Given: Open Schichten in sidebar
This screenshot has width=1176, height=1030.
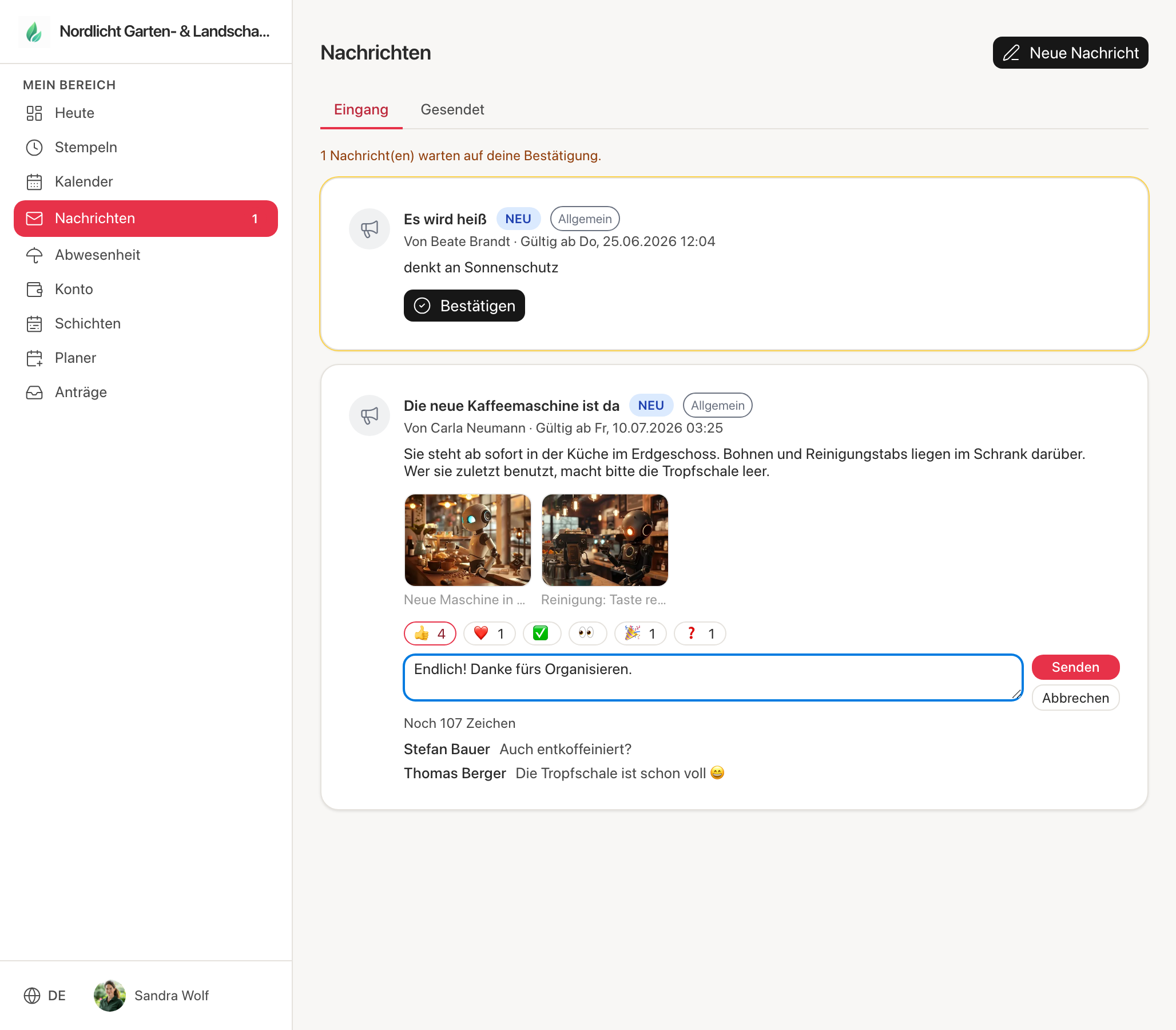Looking at the screenshot, I should tap(146, 324).
